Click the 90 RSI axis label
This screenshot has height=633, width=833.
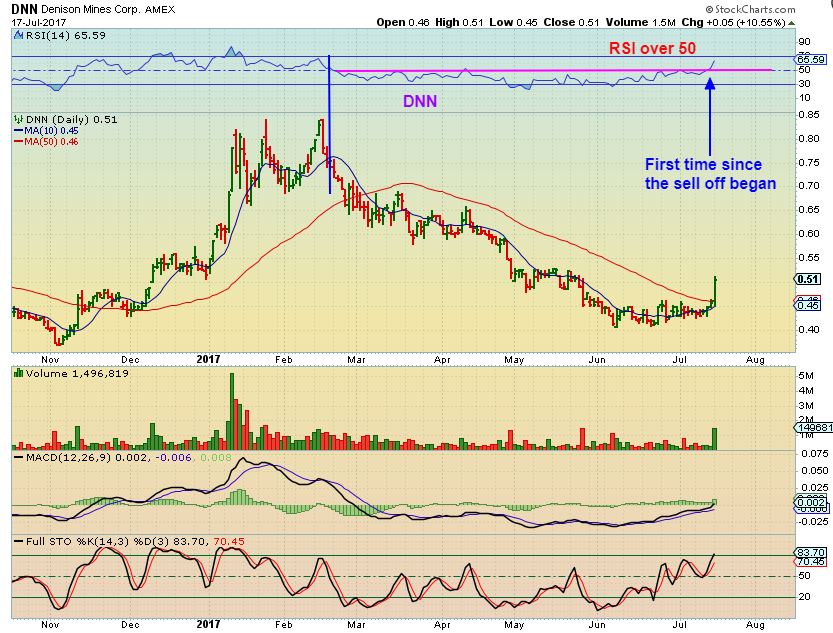pos(804,42)
